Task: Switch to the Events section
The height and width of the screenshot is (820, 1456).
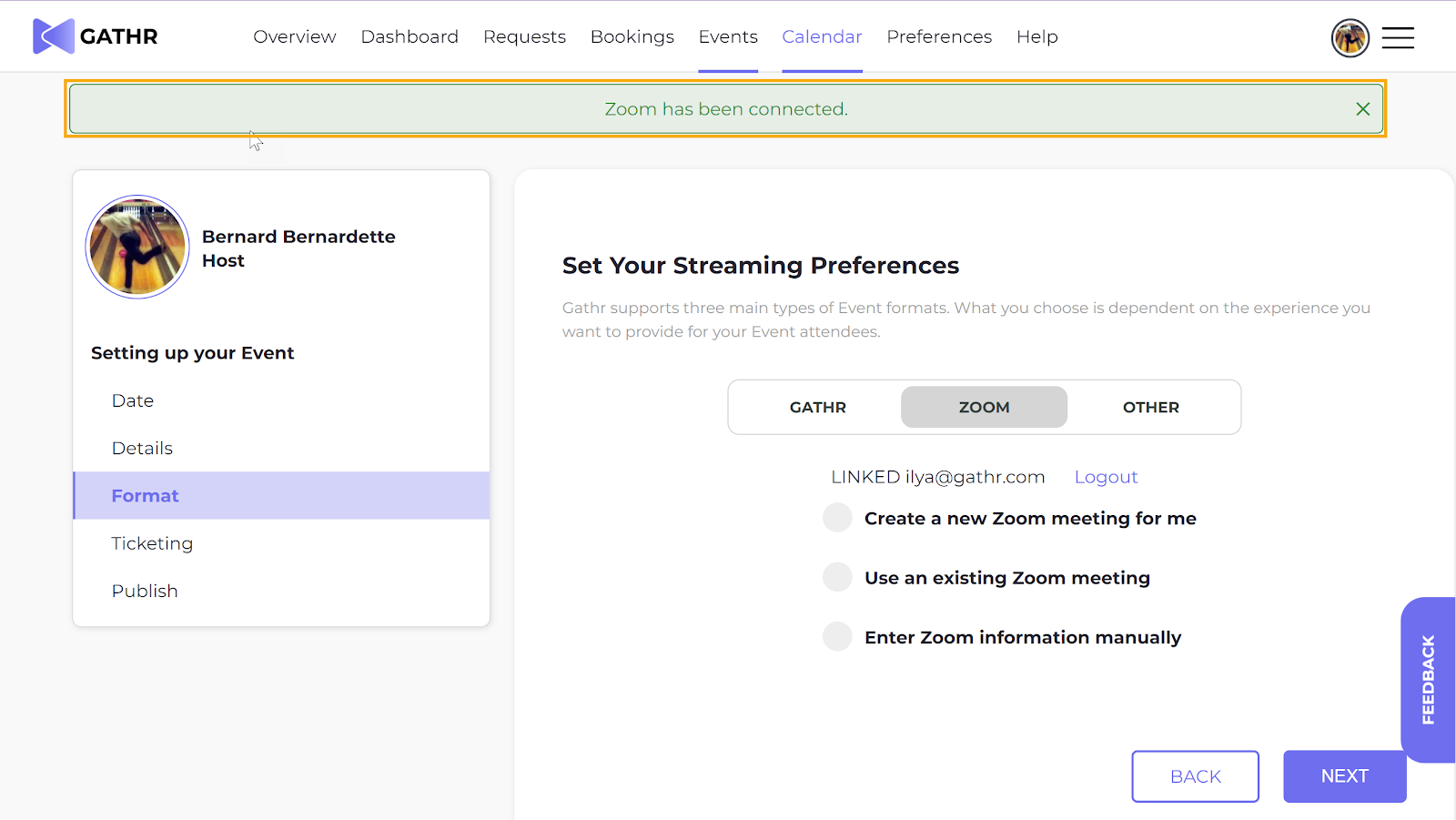Action: click(728, 36)
